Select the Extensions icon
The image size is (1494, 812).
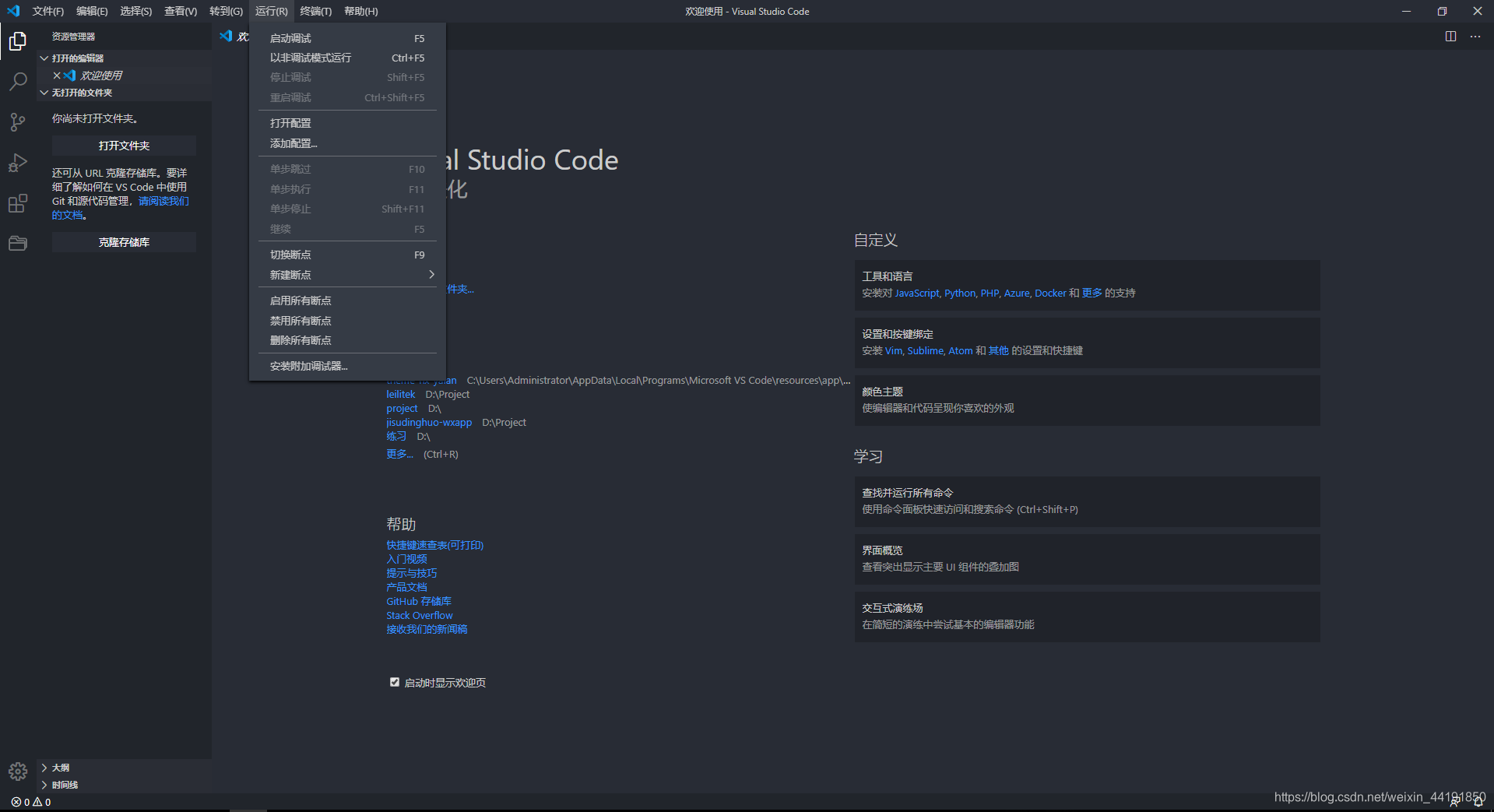(x=17, y=203)
